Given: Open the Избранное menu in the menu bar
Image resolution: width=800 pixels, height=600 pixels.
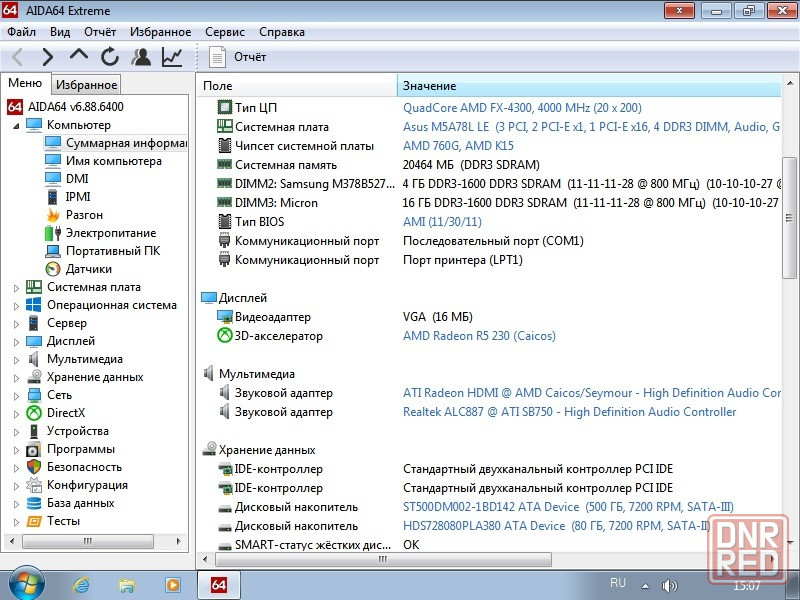Looking at the screenshot, I should pos(160,32).
